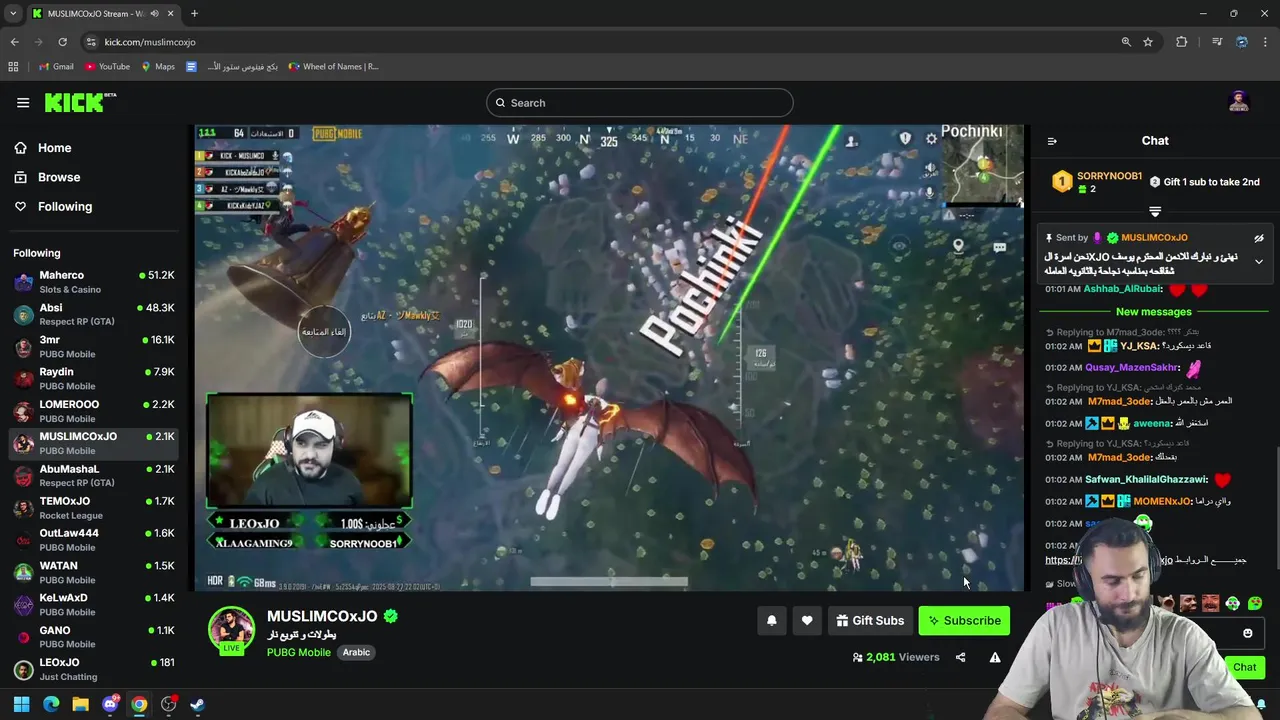This screenshot has width=1280, height=720.
Task: Report the stream with warning icon
Action: (x=995, y=657)
